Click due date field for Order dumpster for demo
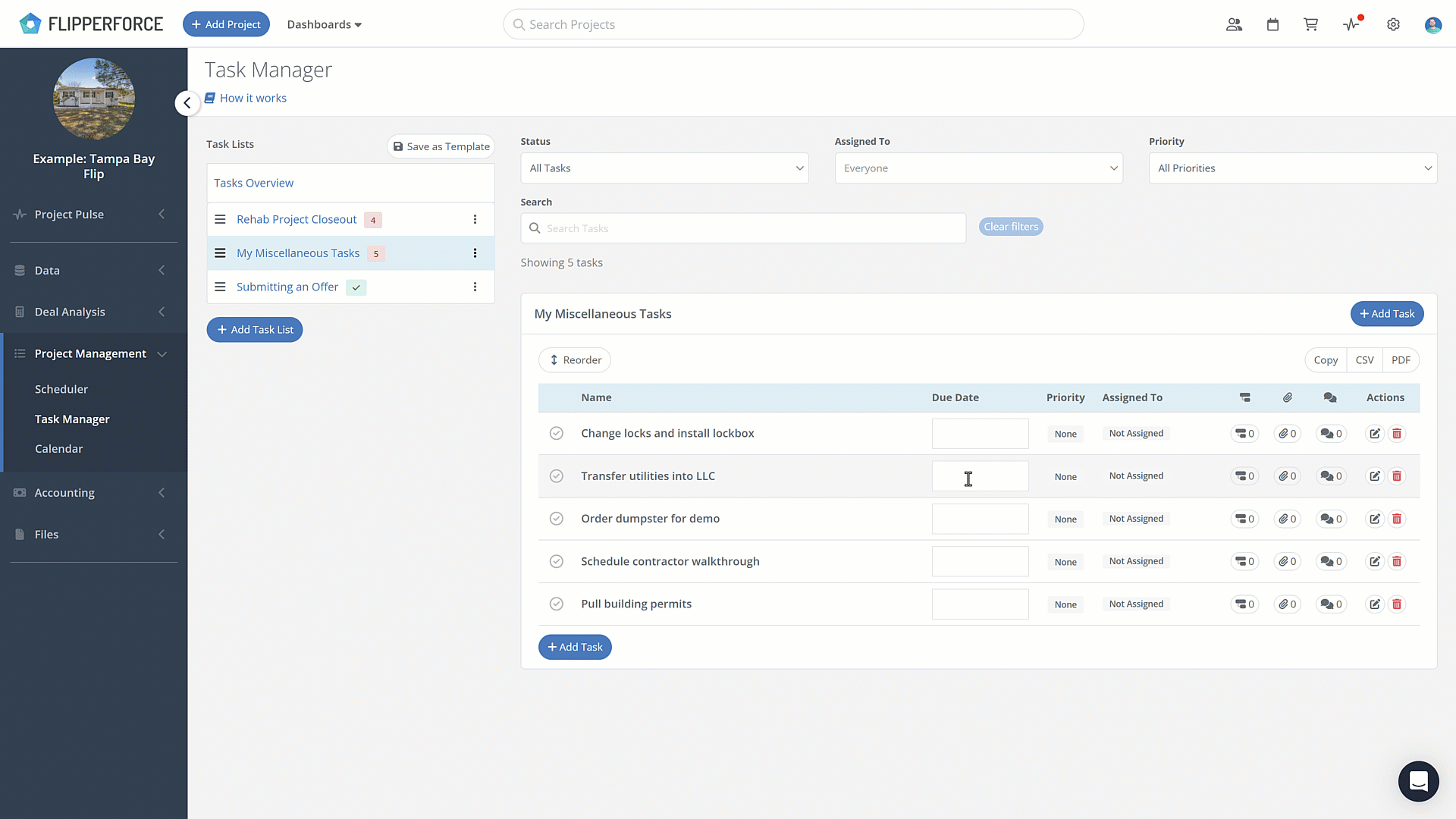The height and width of the screenshot is (819, 1456). click(980, 519)
